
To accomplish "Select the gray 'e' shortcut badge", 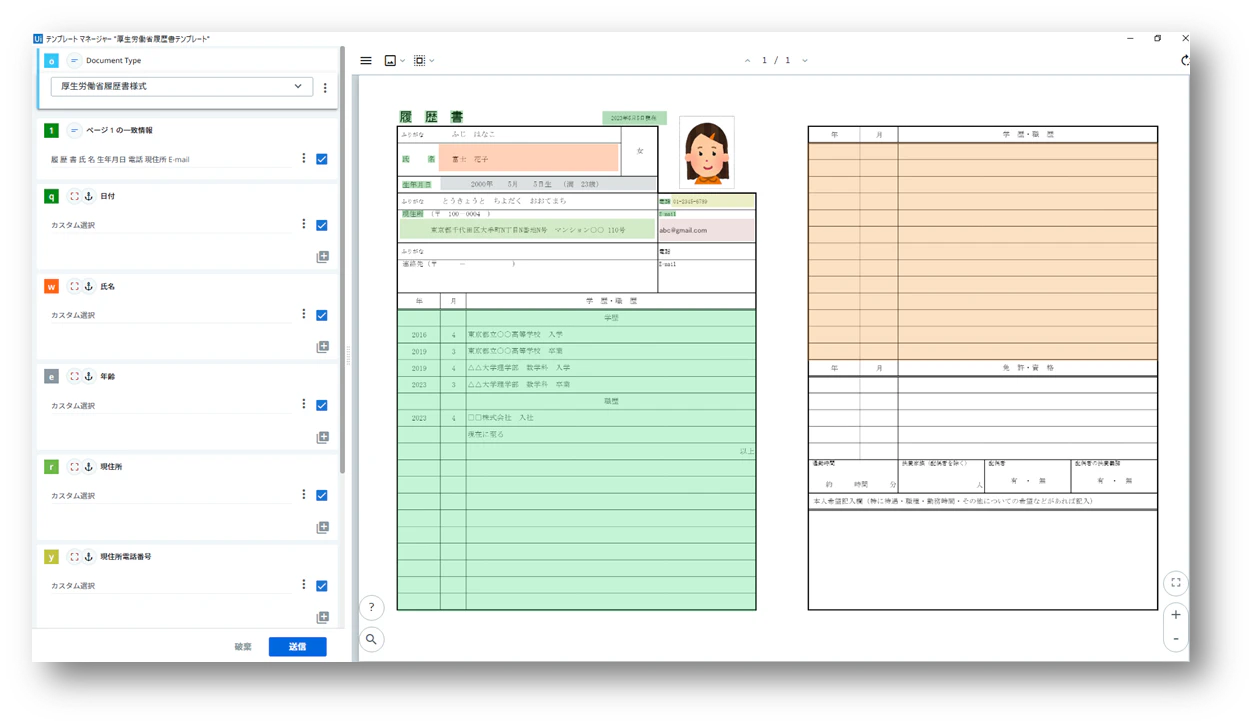I will pos(52,376).
